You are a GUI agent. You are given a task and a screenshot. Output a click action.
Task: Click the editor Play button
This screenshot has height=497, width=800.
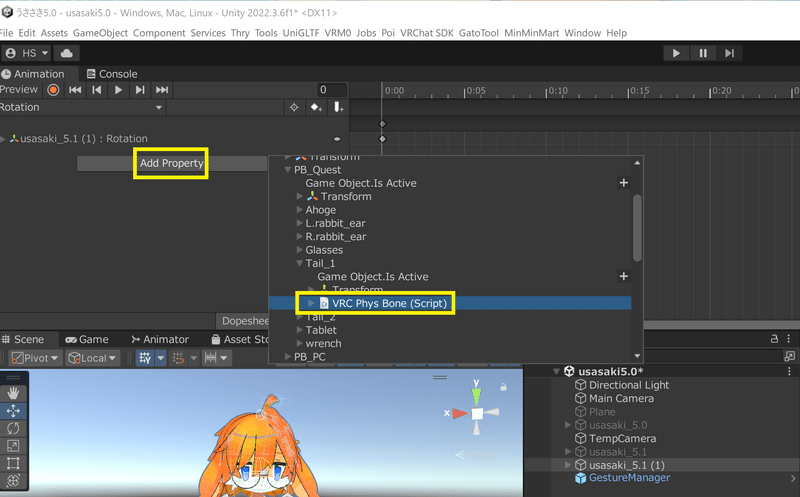[x=676, y=53]
